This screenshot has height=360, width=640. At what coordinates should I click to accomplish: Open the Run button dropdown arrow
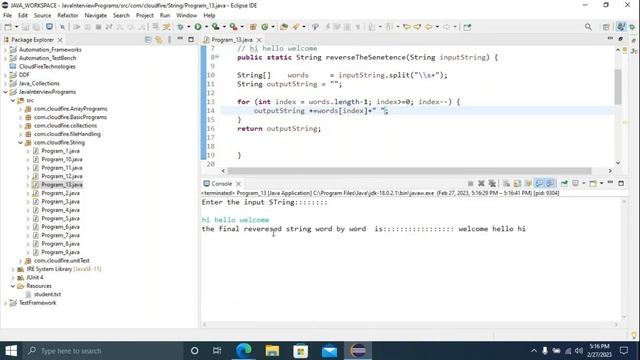point(206,27)
